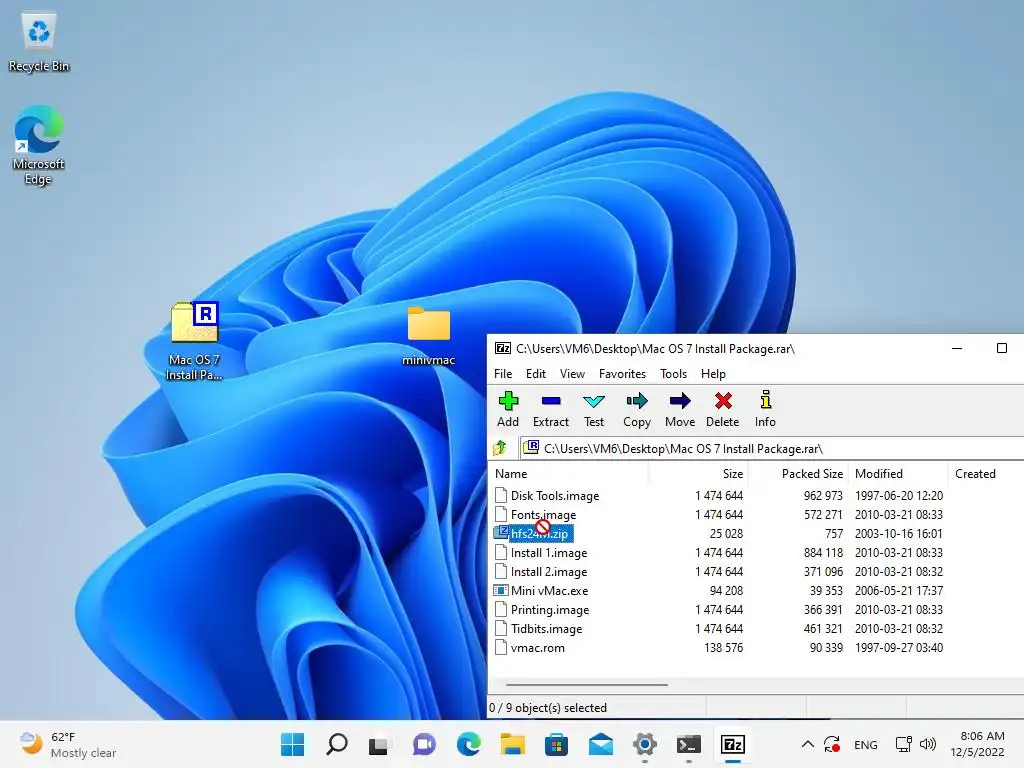Click the 7-Zip window title bar icon

[x=502, y=348]
